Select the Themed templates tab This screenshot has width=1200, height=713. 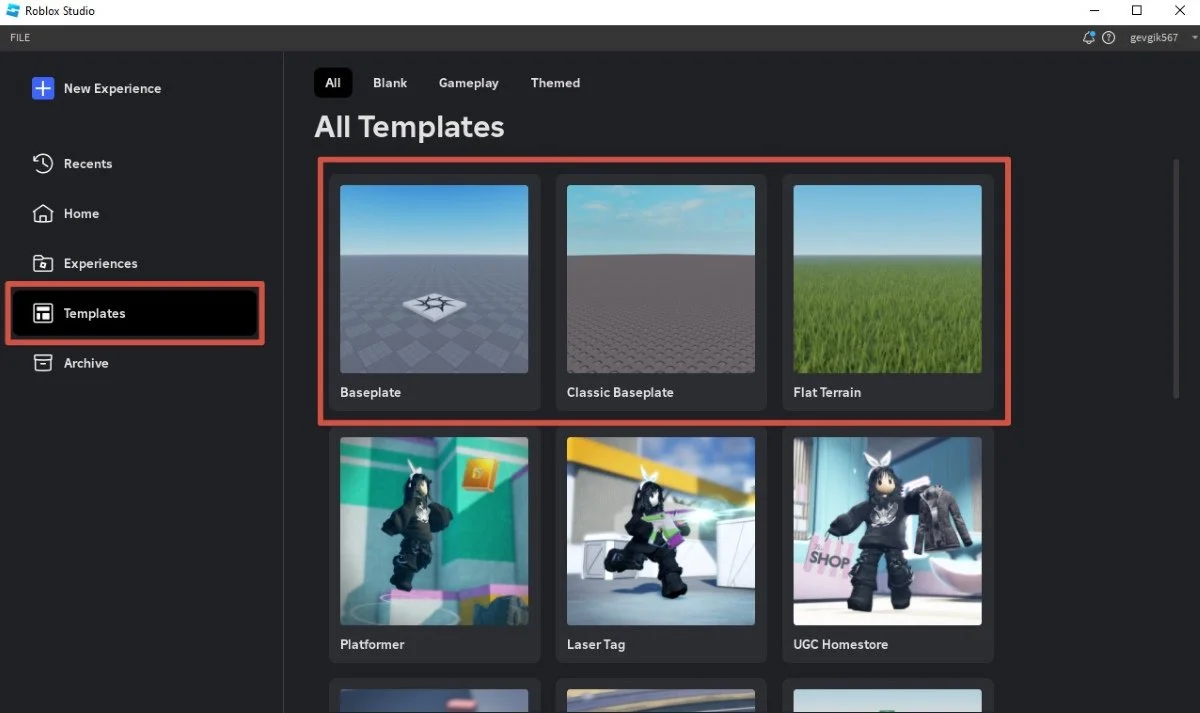click(x=555, y=83)
